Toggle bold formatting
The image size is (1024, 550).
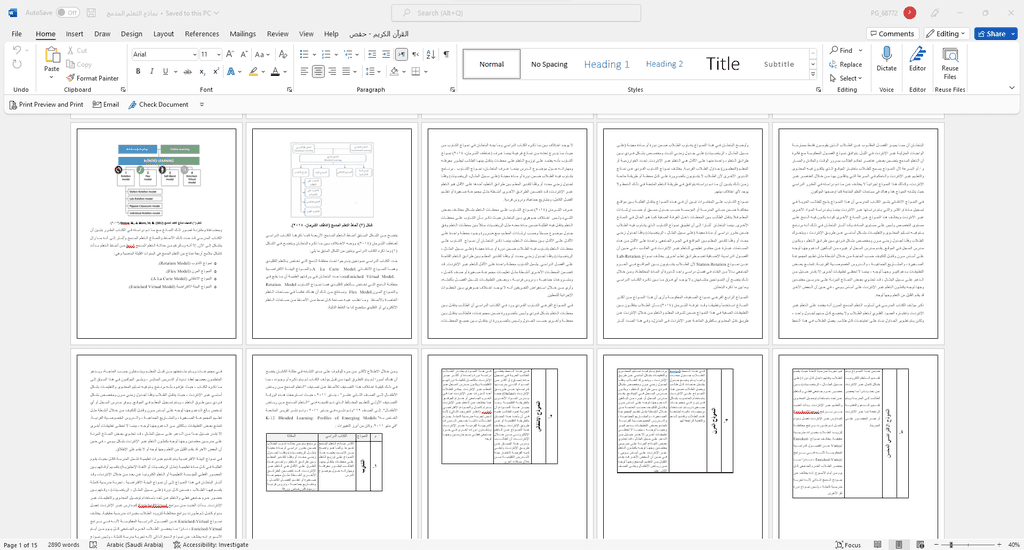(138, 72)
